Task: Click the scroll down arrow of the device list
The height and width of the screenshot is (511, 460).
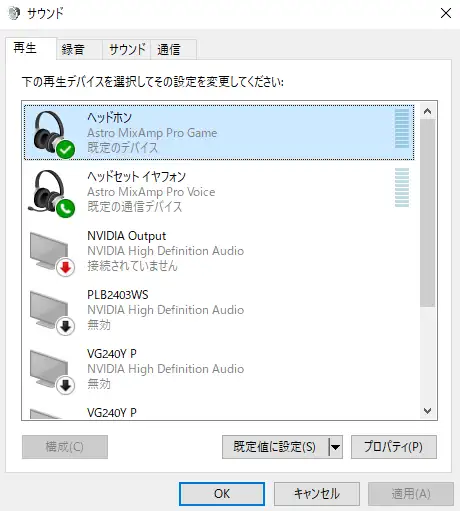Action: click(427, 411)
